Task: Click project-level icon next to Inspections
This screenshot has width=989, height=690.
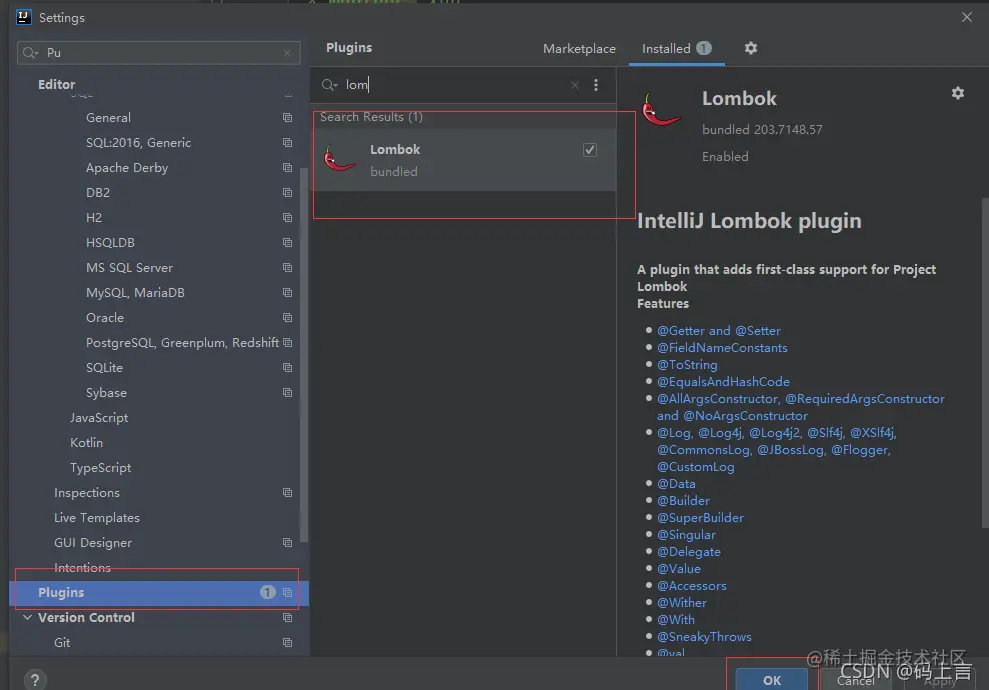Action: click(288, 493)
